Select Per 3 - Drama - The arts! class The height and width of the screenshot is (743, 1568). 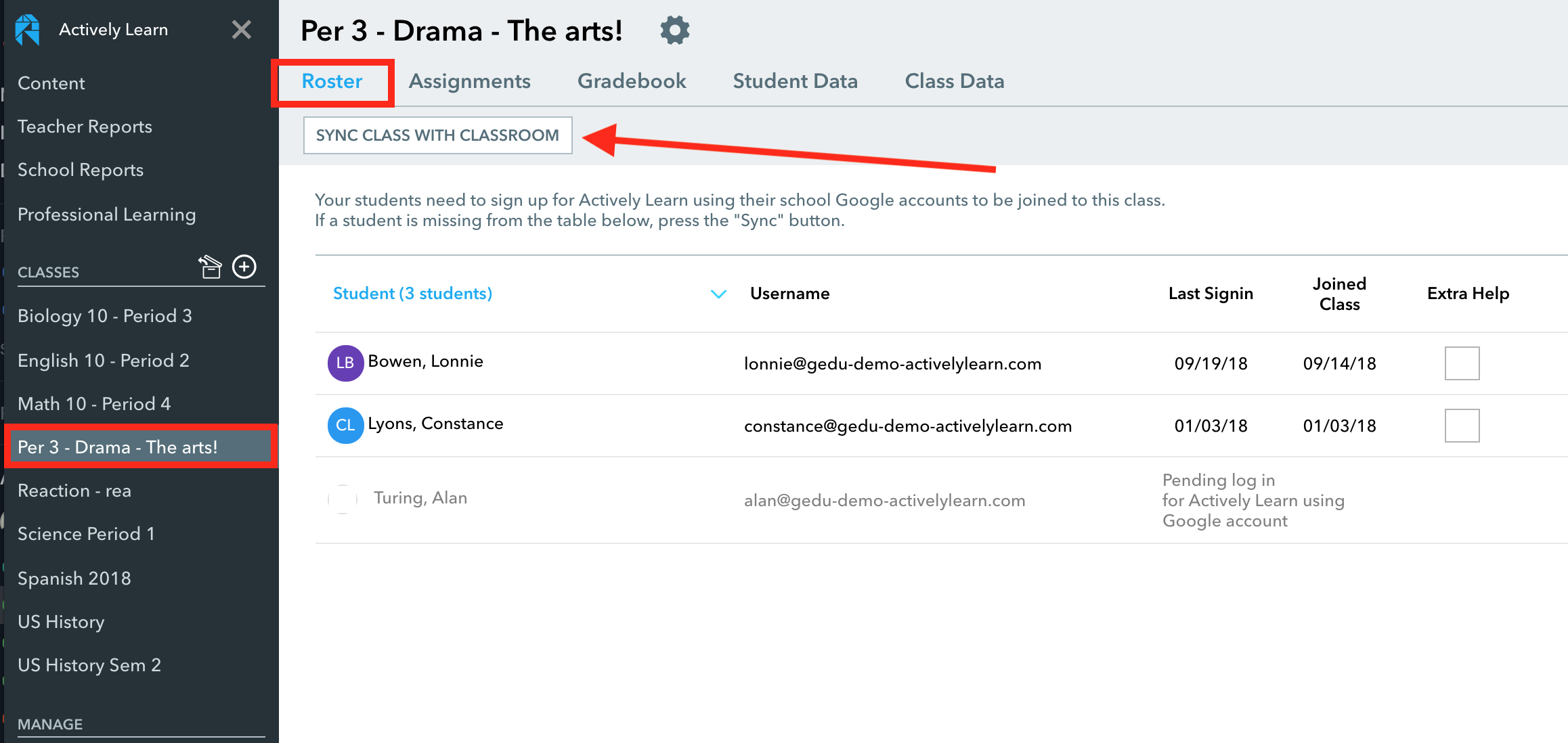point(141,447)
